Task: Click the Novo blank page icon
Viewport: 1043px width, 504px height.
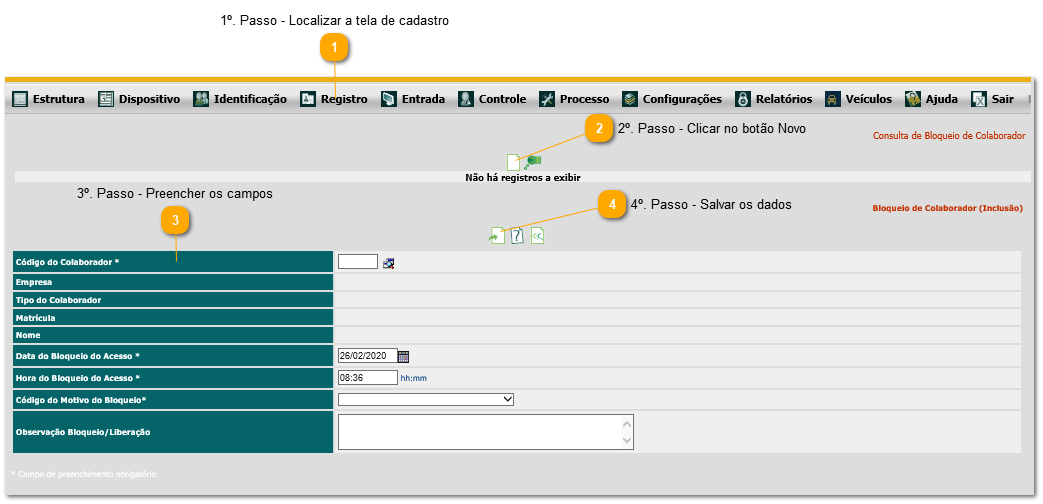Action: [513, 162]
